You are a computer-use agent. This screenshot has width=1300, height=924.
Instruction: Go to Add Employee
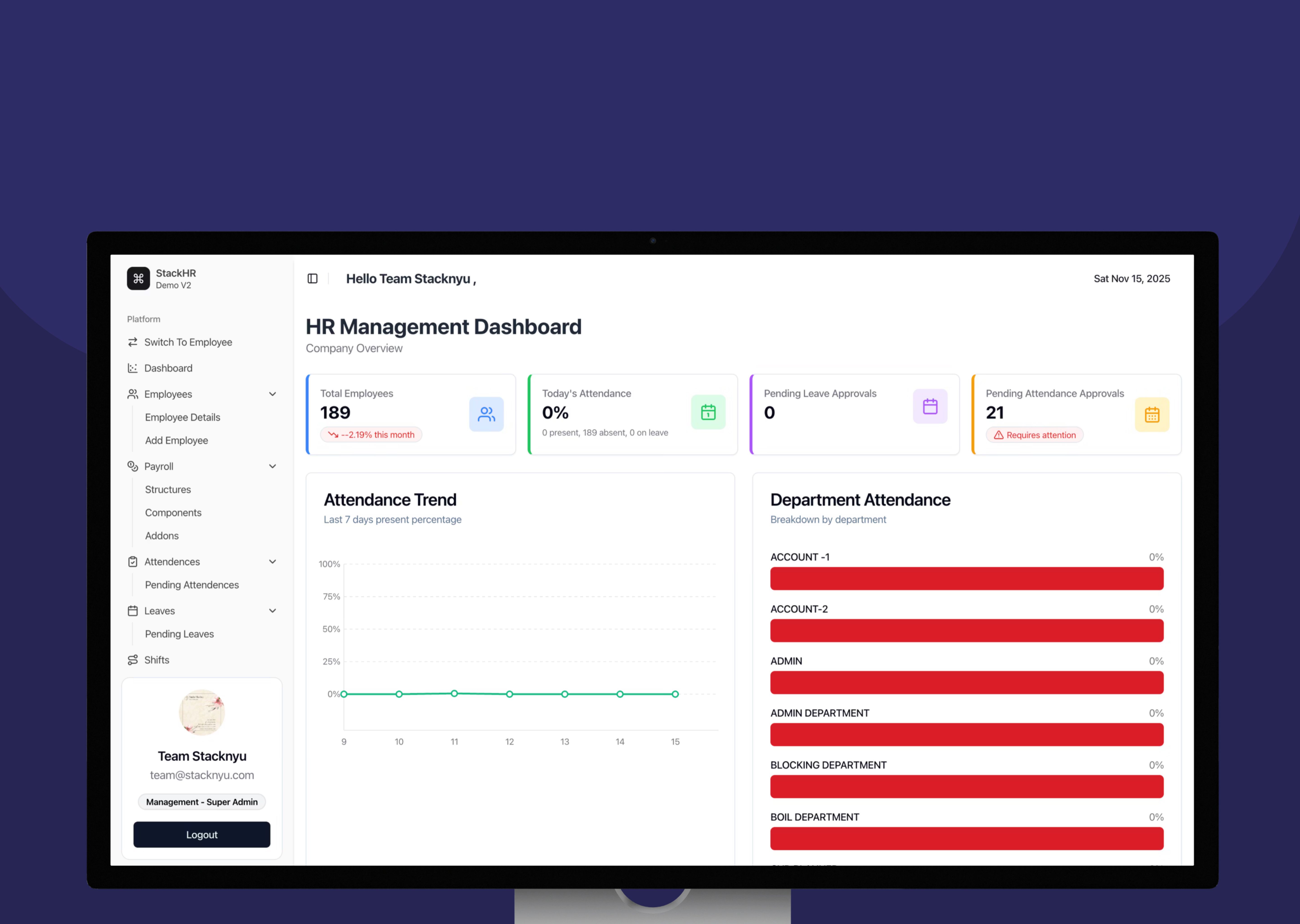click(176, 440)
